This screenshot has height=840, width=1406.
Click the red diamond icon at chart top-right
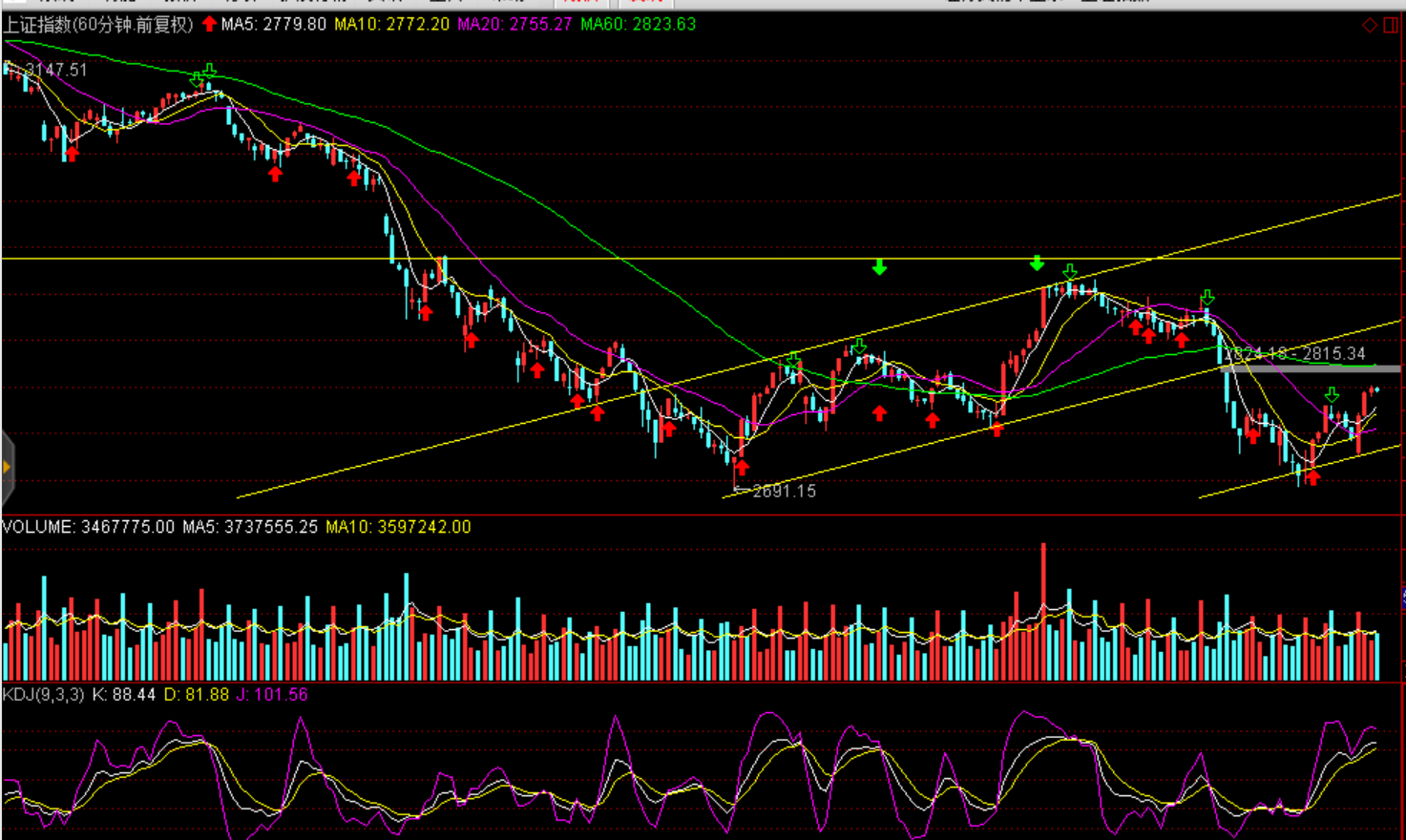1369,26
